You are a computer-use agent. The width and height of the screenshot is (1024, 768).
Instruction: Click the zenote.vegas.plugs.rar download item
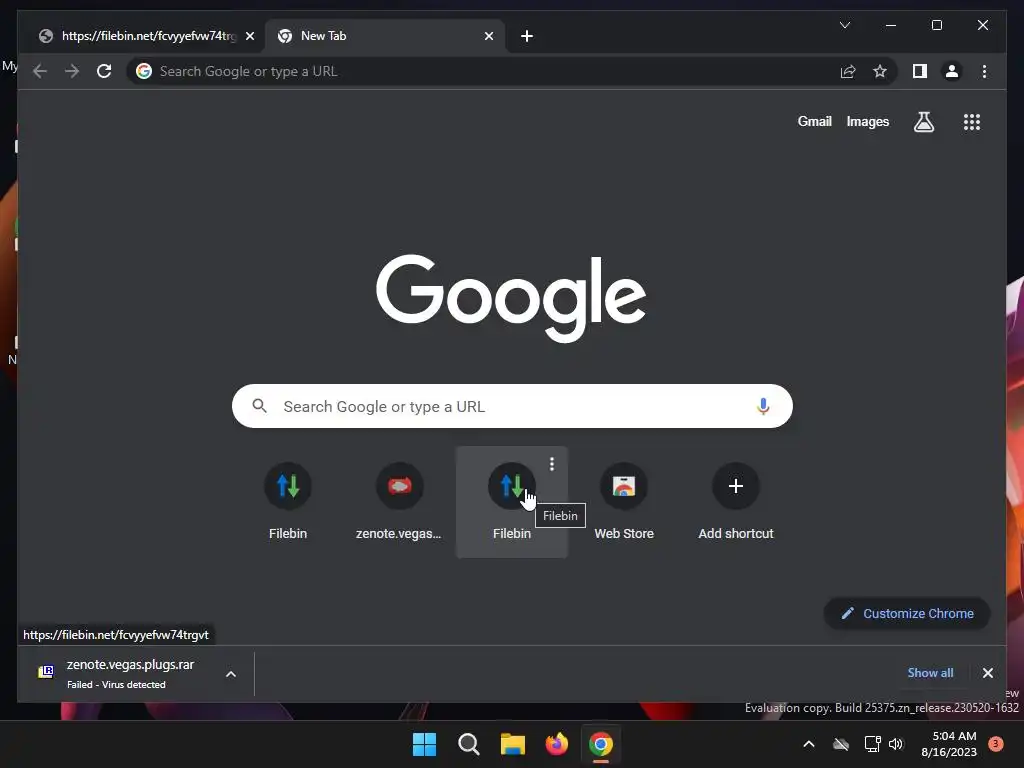(x=130, y=673)
